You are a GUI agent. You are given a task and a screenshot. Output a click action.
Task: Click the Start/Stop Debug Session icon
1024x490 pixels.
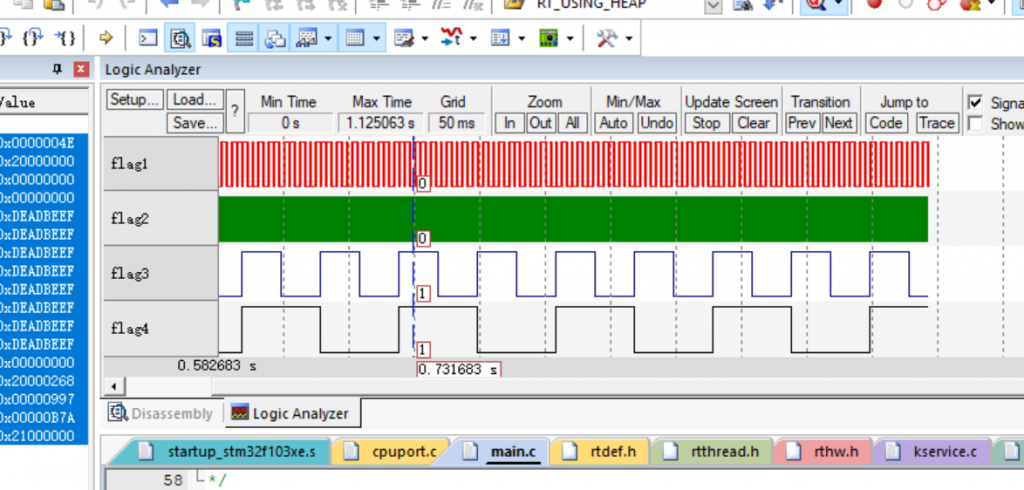click(x=816, y=5)
